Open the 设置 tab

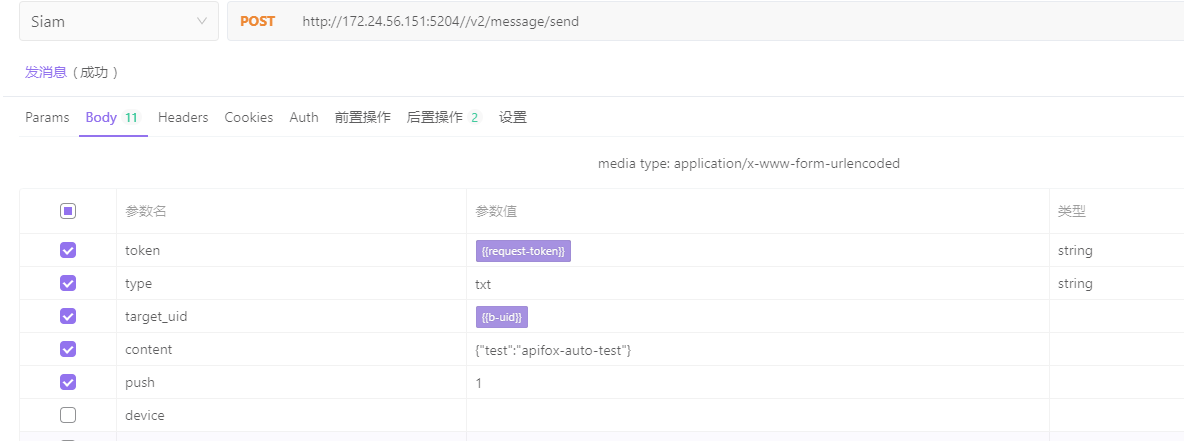point(513,117)
